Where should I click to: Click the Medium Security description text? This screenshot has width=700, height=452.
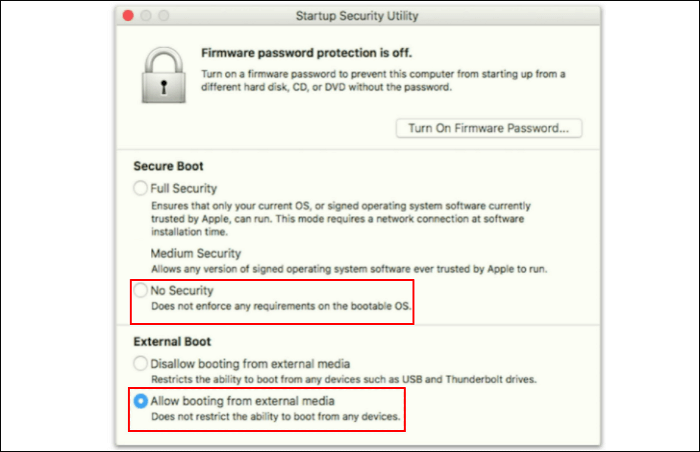pos(350,270)
